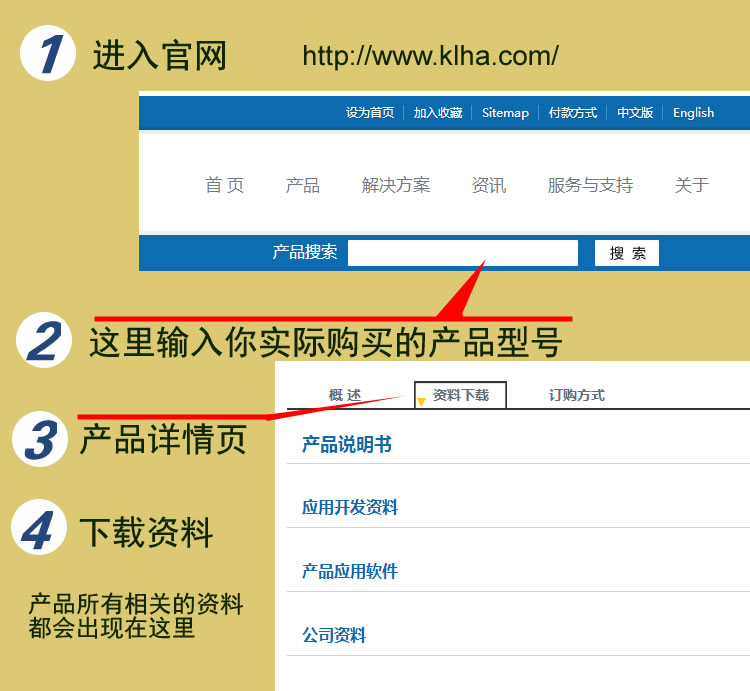Open the 首页 menu item
Viewport: 750px width, 691px height.
coord(224,185)
